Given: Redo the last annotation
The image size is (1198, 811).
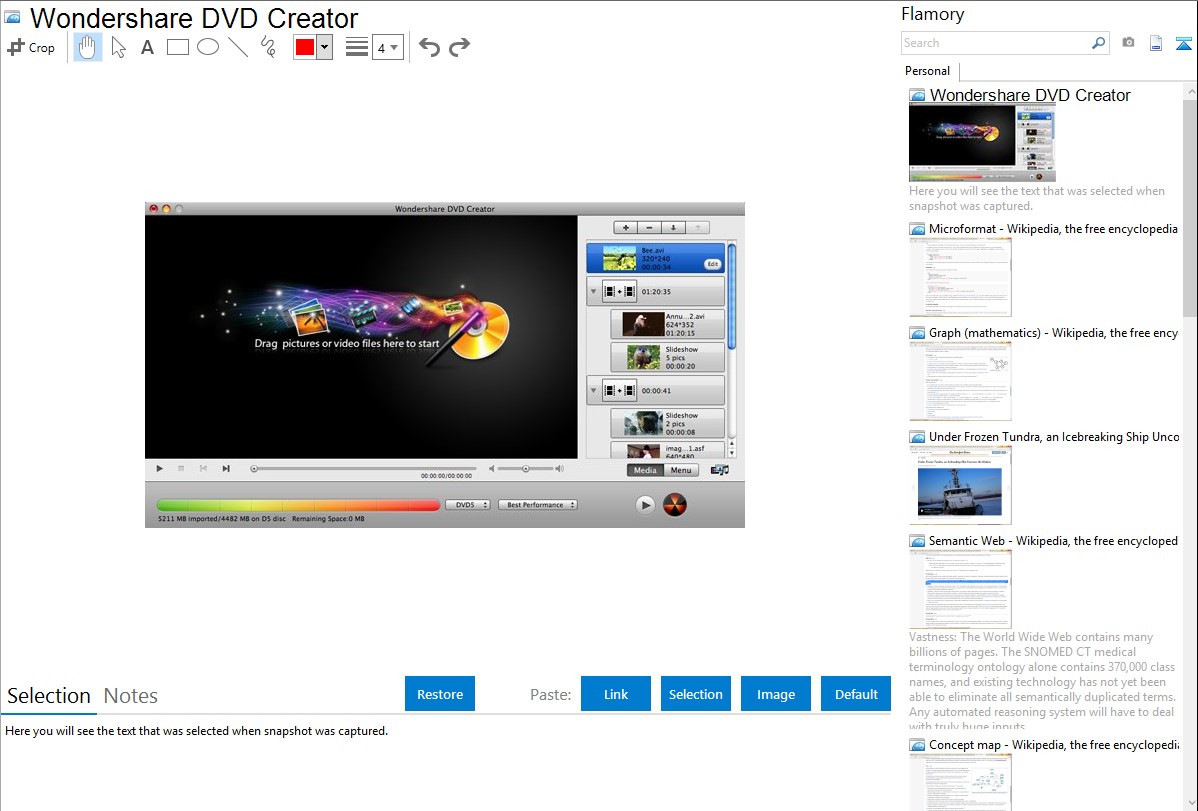Looking at the screenshot, I should pos(459,47).
